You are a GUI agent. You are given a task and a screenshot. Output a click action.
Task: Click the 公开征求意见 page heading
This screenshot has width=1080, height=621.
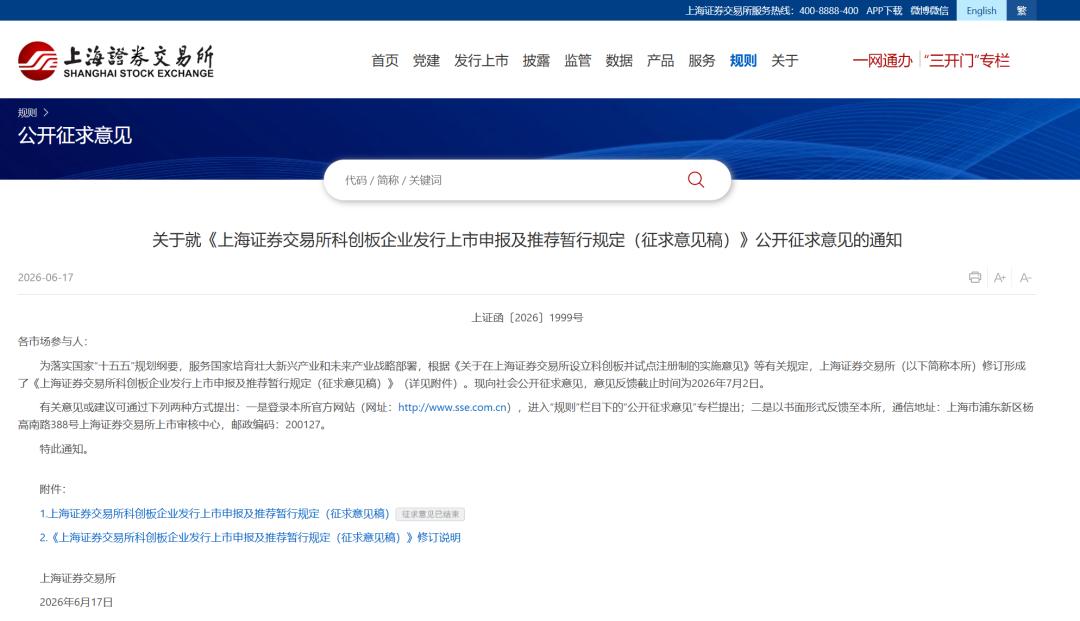(x=74, y=135)
